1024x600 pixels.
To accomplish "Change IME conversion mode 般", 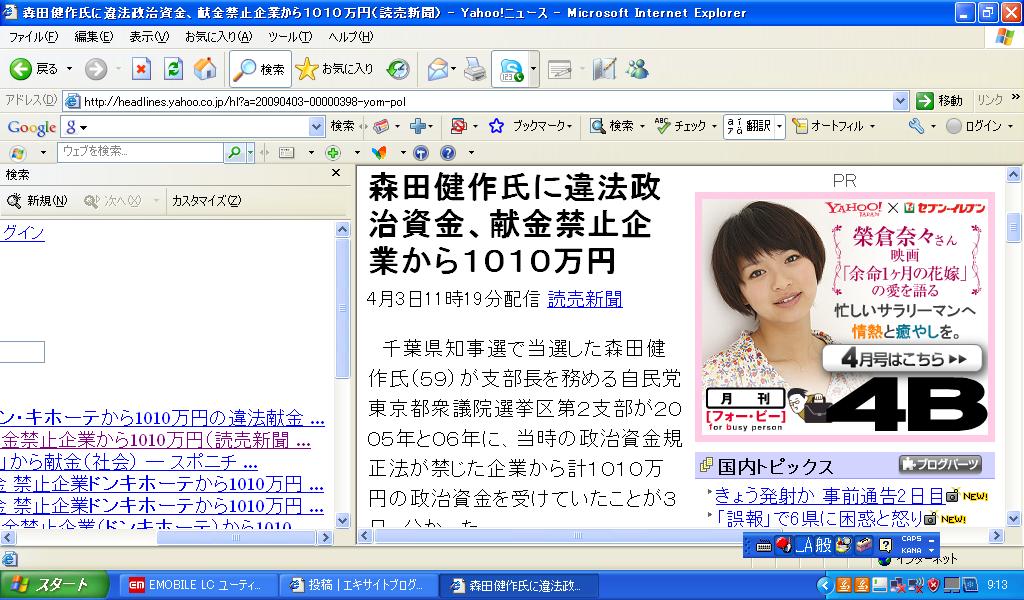I will tap(823, 545).
